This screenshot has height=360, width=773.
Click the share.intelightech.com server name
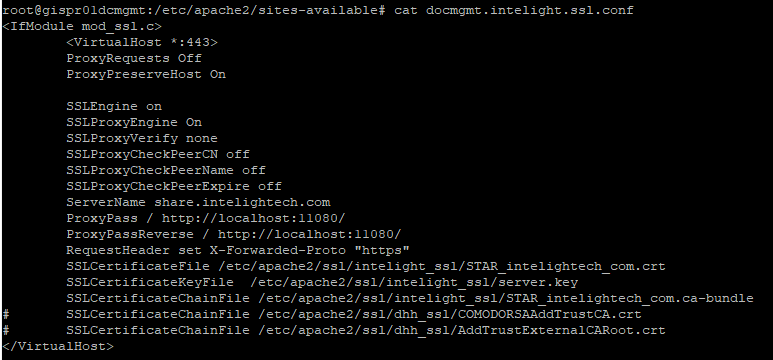tap(242, 202)
